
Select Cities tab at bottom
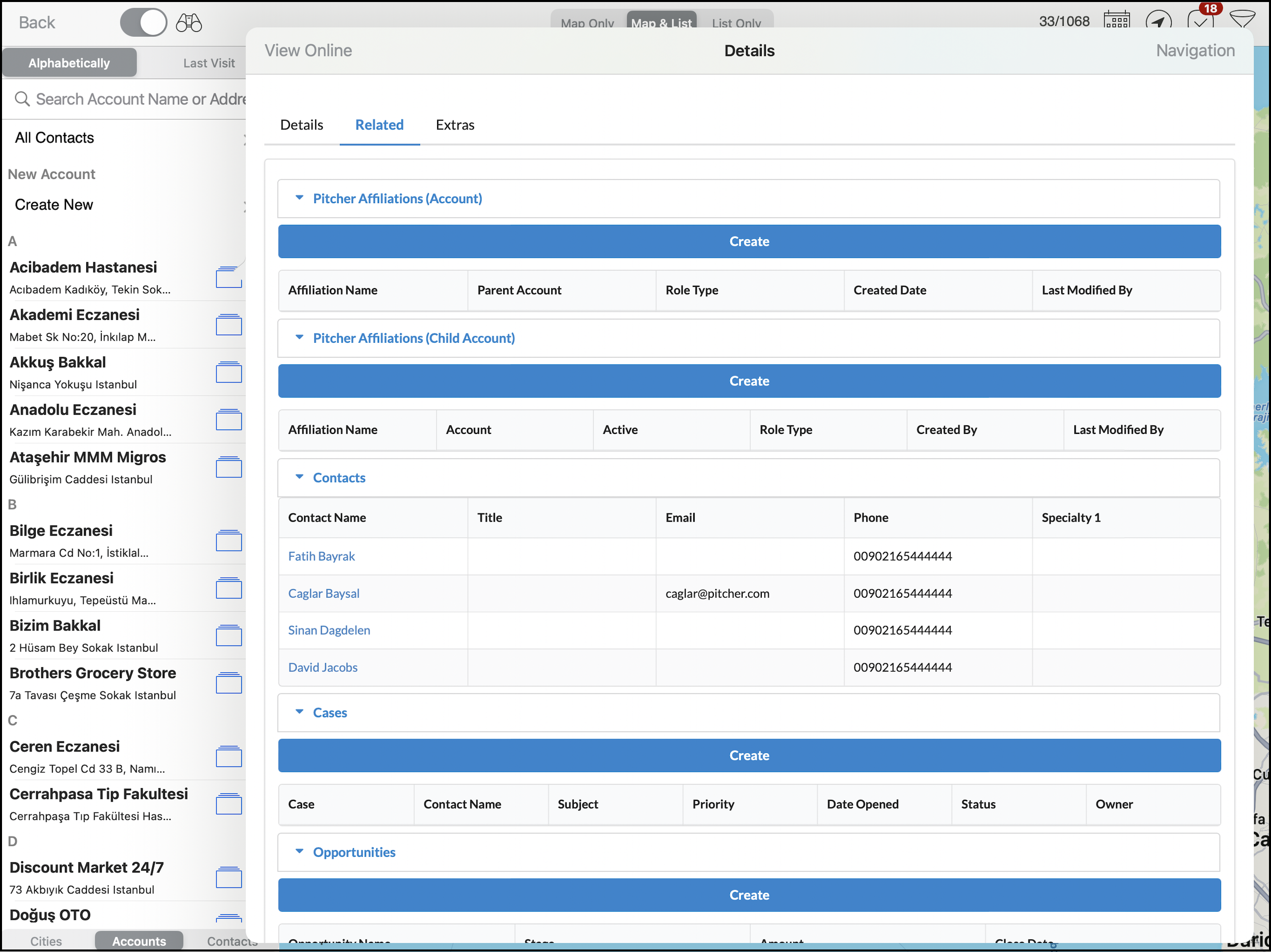(46, 941)
